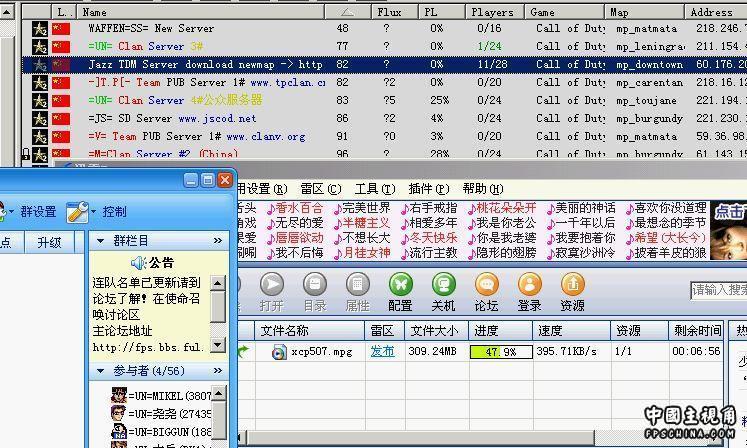Open the 资源 (Resources) toolbar icon

point(572,285)
